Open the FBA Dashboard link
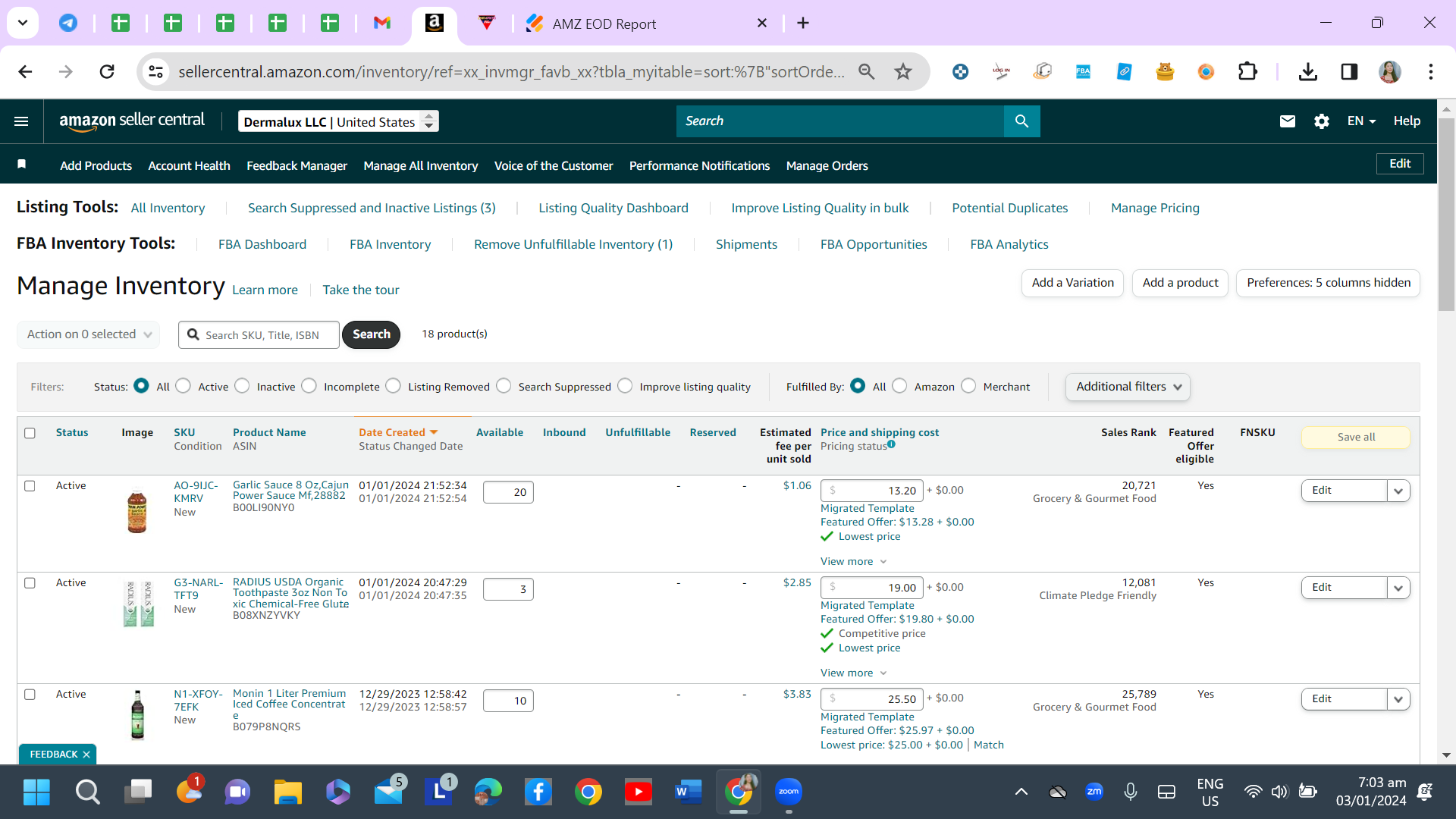1456x819 pixels. pyautogui.click(x=262, y=244)
